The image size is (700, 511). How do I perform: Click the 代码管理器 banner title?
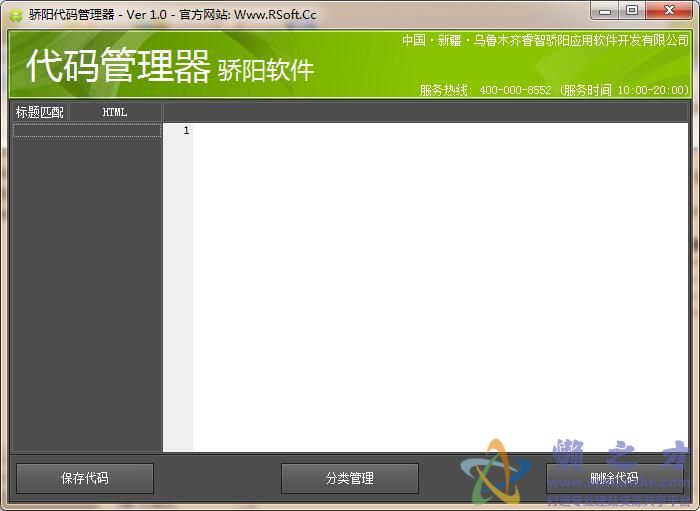click(x=118, y=66)
